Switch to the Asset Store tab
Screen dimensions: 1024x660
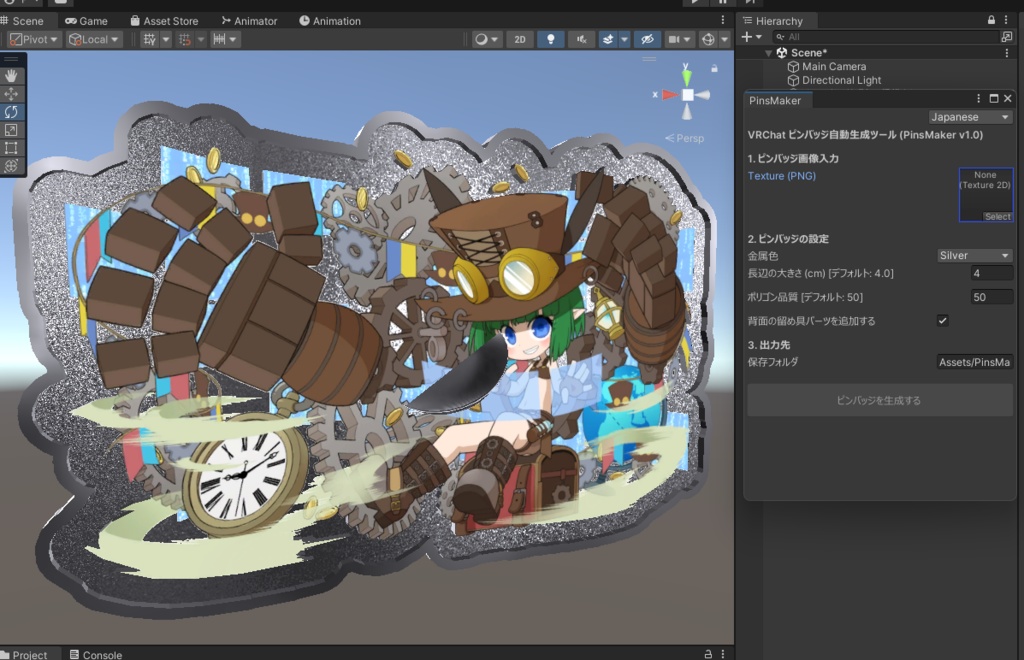[x=164, y=21]
